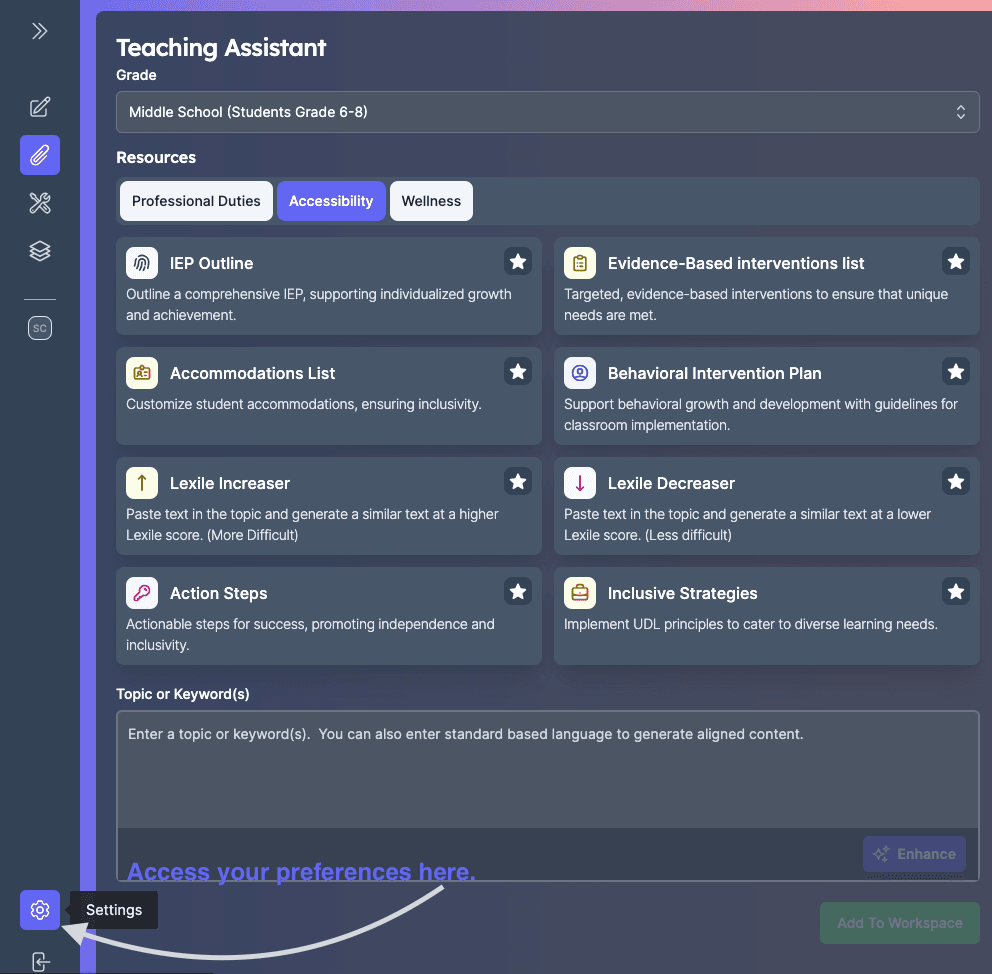Select Behavioral Intervention Plan card title

point(714,373)
